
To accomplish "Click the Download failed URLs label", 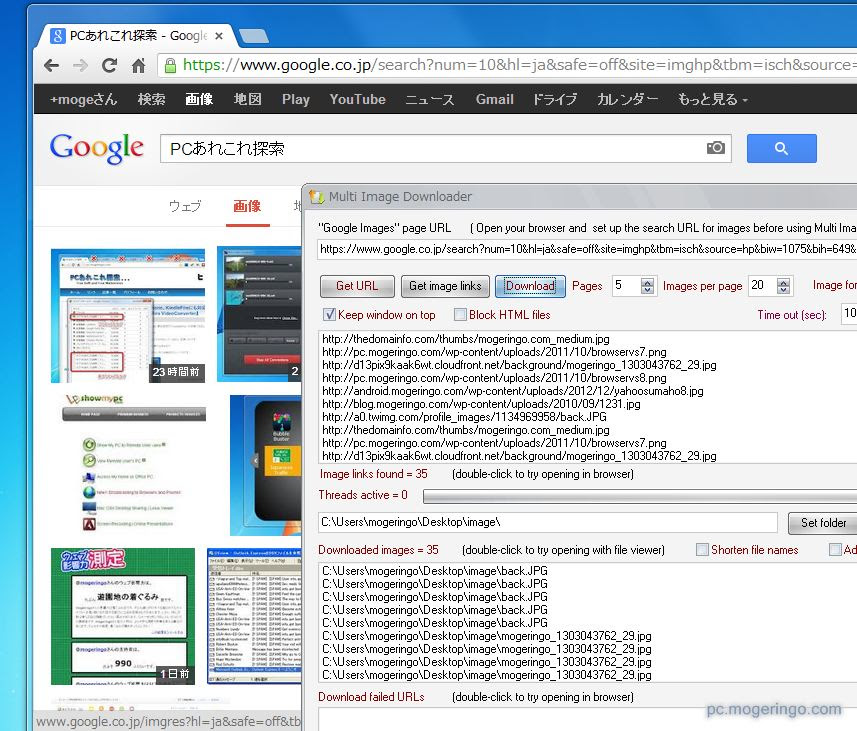I will (x=371, y=697).
